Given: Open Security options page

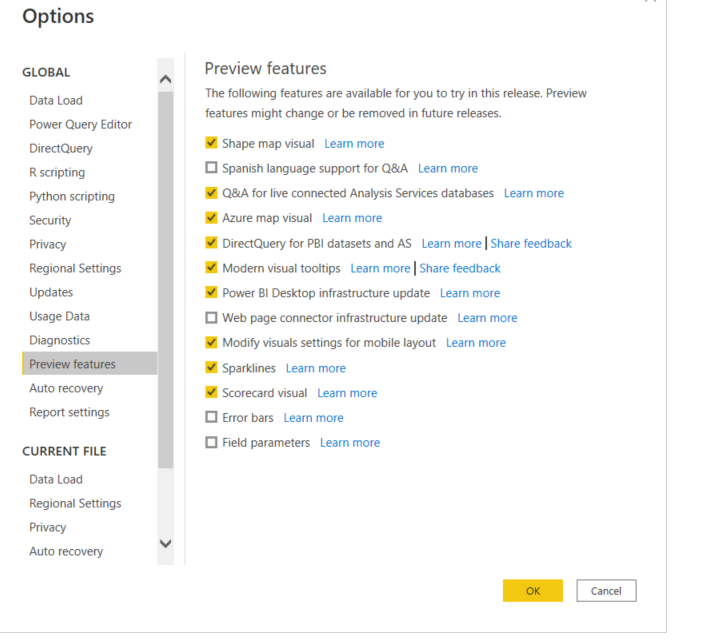Looking at the screenshot, I should click(x=50, y=220).
